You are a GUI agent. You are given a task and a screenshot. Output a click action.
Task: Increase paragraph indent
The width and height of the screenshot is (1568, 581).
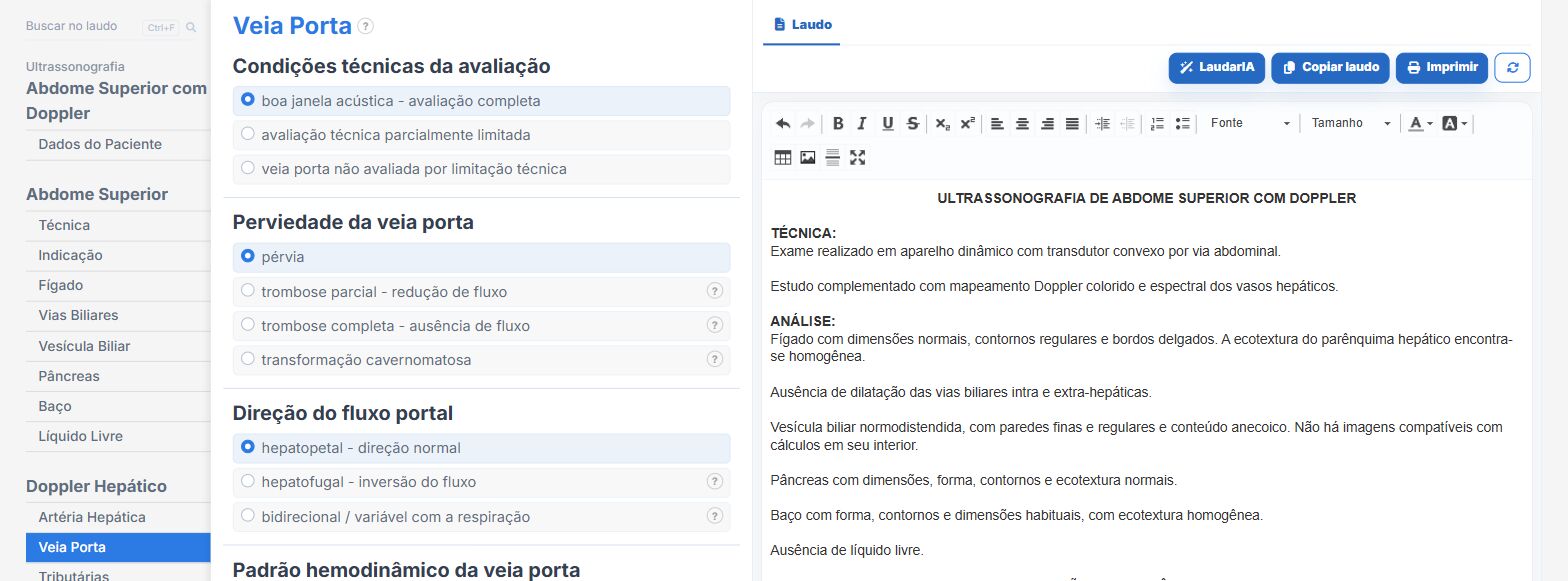coord(1102,123)
